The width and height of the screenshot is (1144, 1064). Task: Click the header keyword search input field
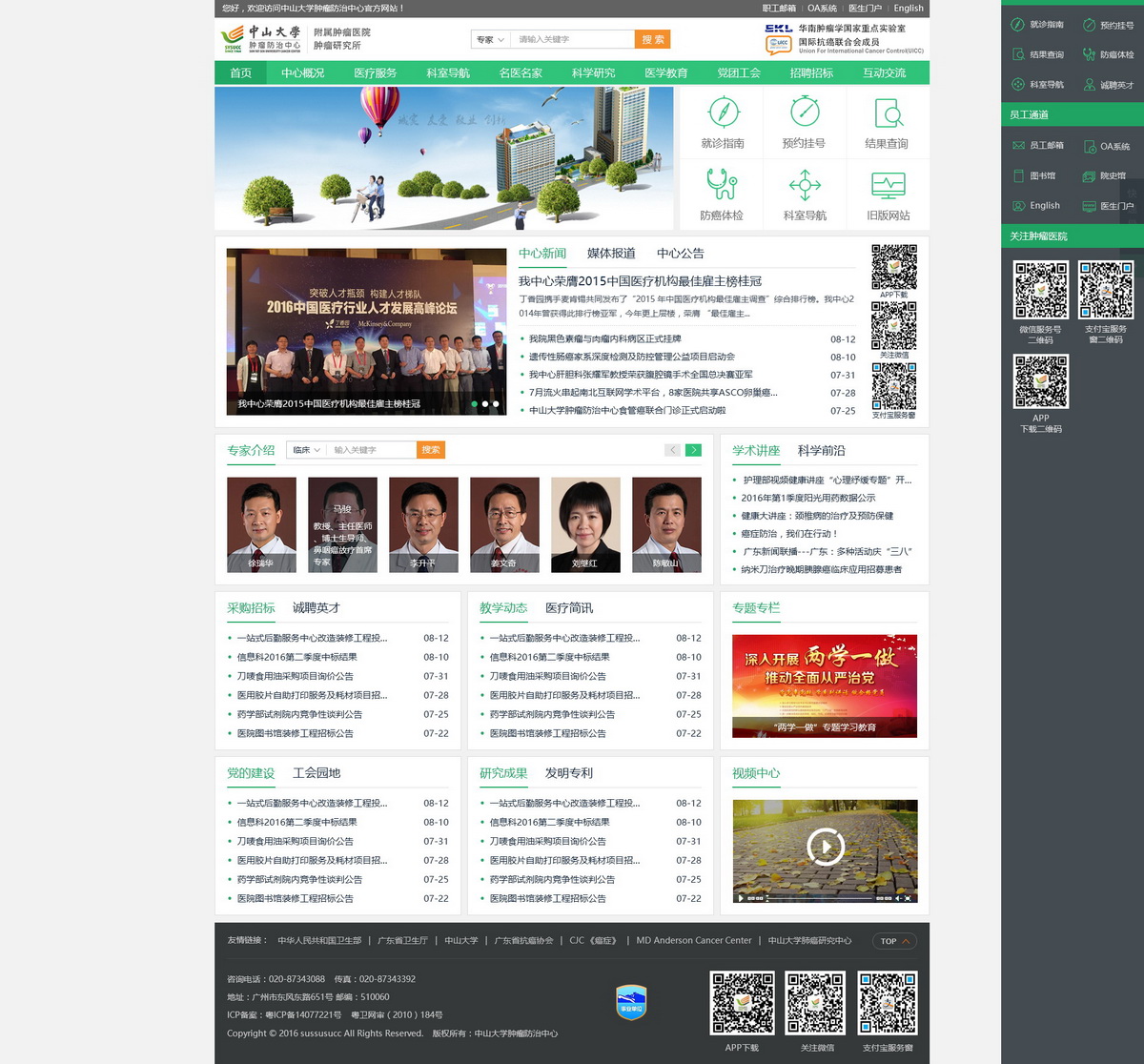572,39
